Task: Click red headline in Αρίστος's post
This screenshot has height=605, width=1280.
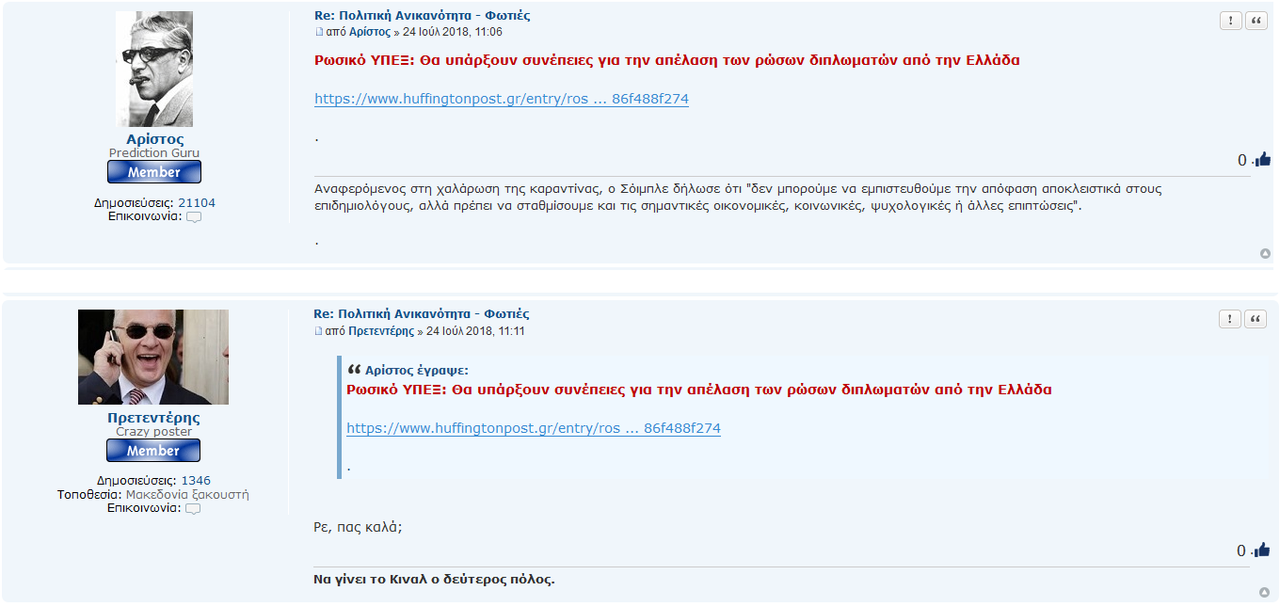Action: pyautogui.click(x=667, y=60)
